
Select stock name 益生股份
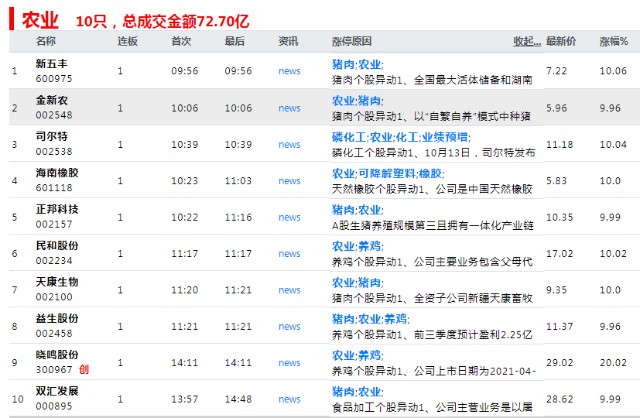pyautogui.click(x=57, y=318)
